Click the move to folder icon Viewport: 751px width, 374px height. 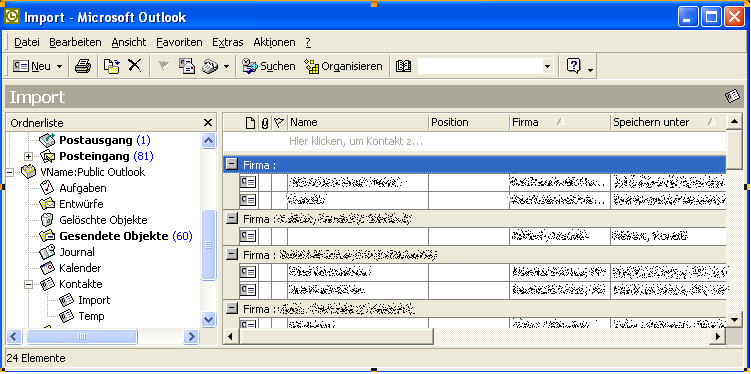coord(112,66)
